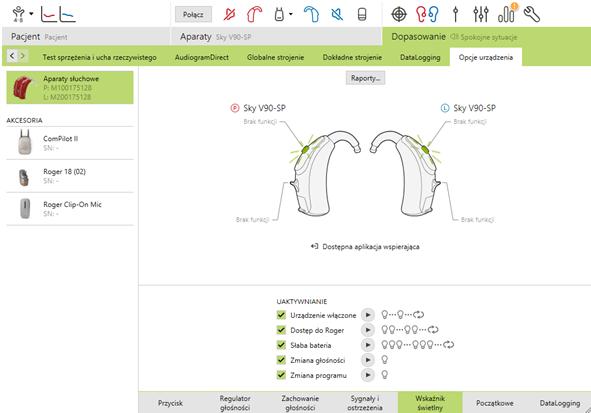Open Dostępna aplikacja wspierająca link
The image size is (591, 413).
point(365,247)
